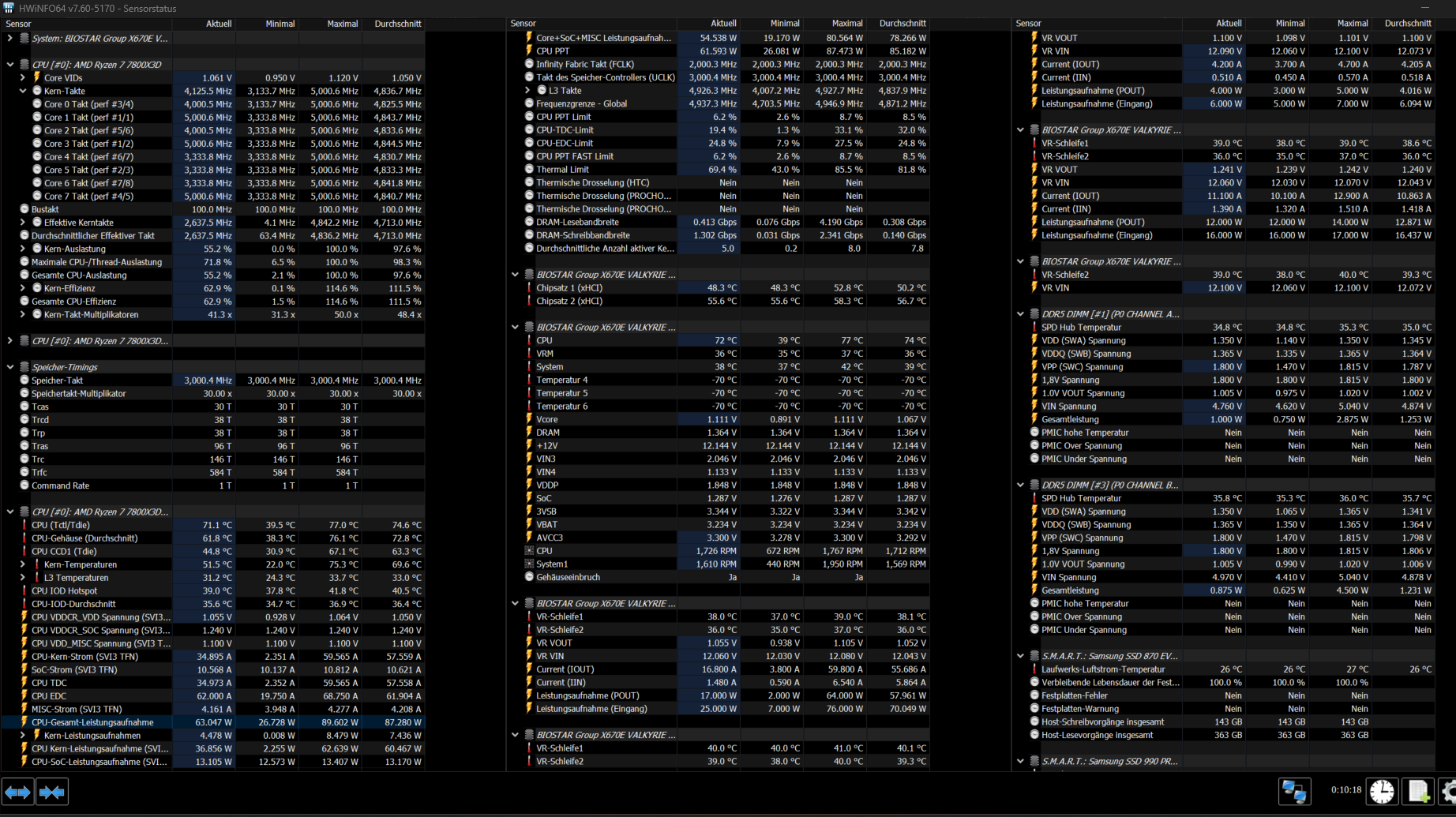Select the VBAT voltage row
Viewport: 1456px width, 817px height.
pyautogui.click(x=718, y=524)
